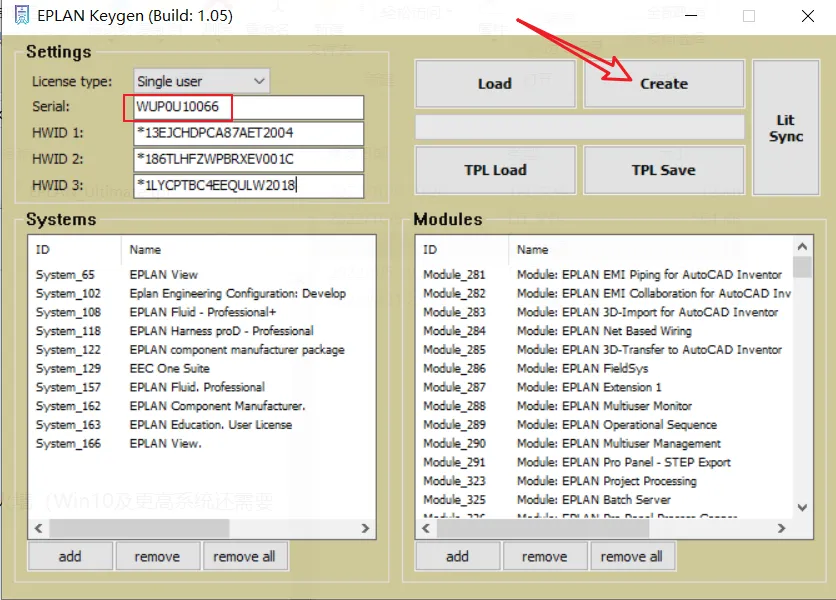Image resolution: width=836 pixels, height=600 pixels.
Task: Click Modules list vertical scrollbar thumb
Action: [802, 267]
